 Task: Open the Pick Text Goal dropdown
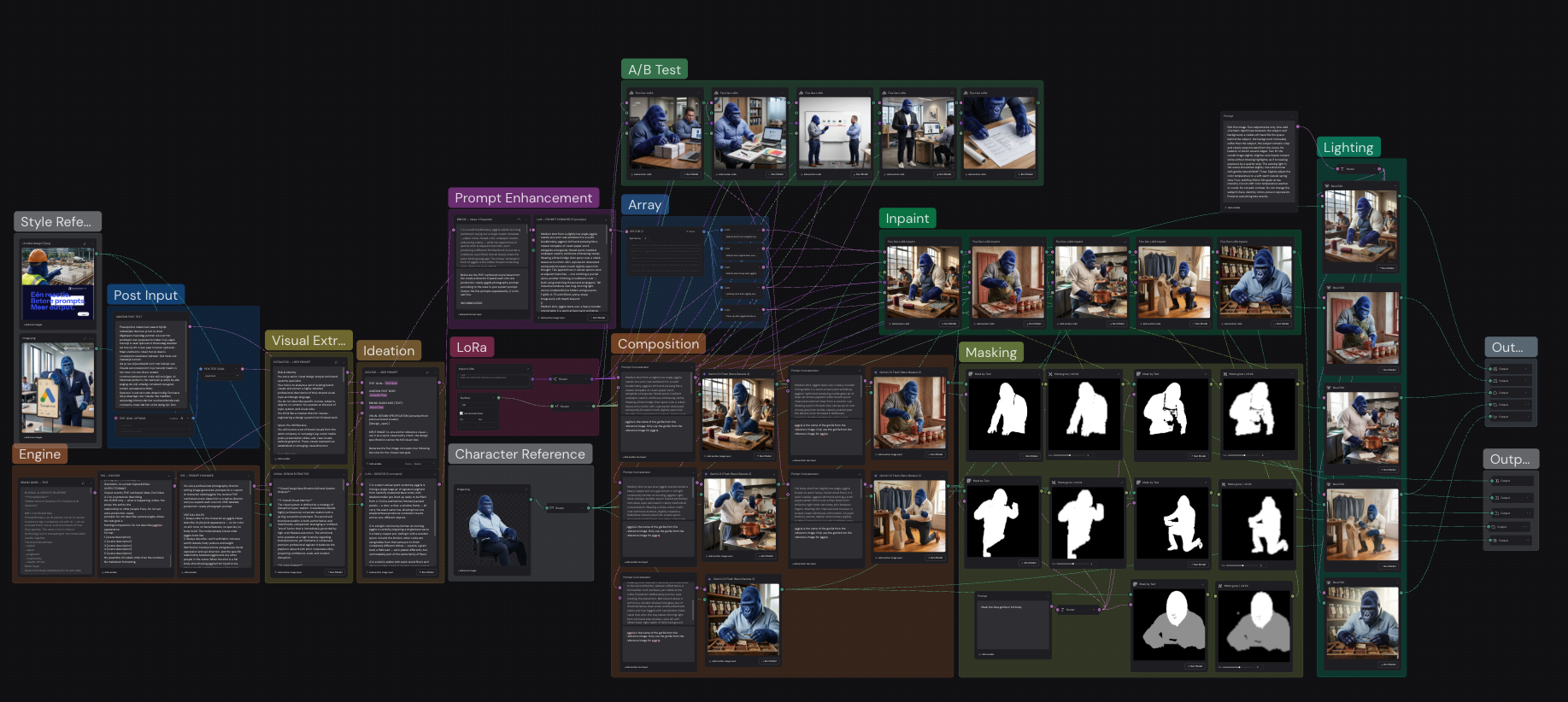coord(220,376)
